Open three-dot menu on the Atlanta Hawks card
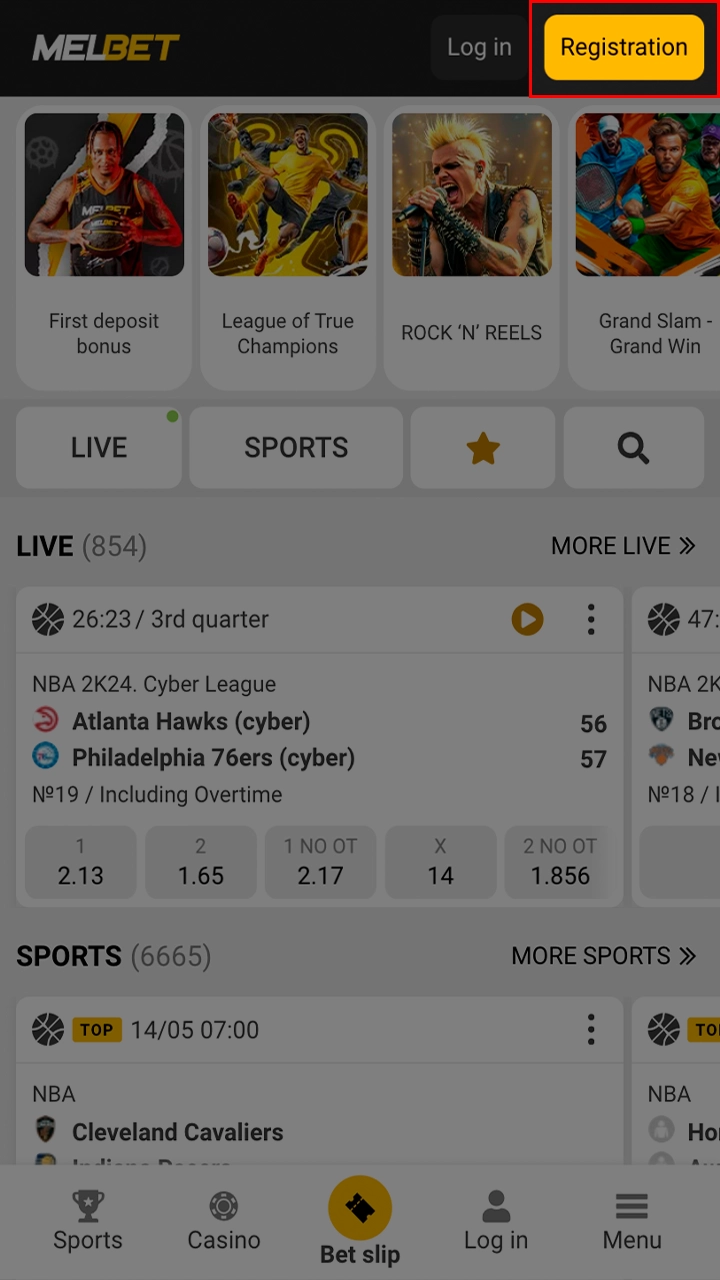The height and width of the screenshot is (1280, 720). coord(591,620)
